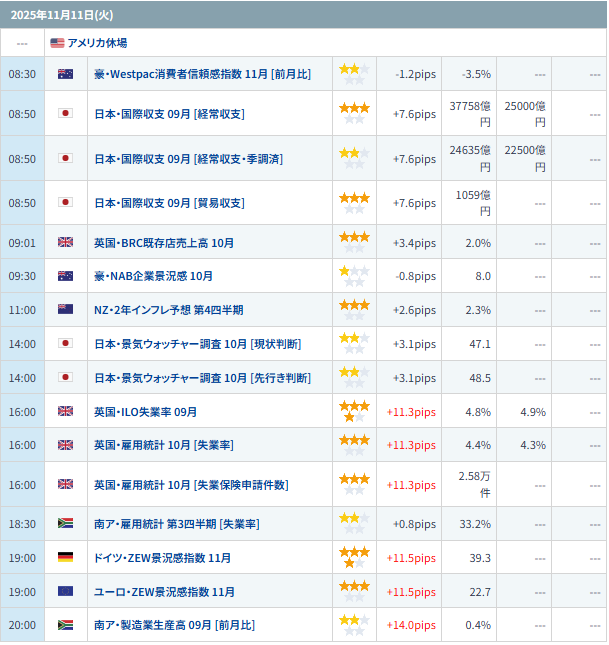Click the +14.0pips value for 南ア・製造業生産高
This screenshot has width=609, height=645.
(x=411, y=625)
